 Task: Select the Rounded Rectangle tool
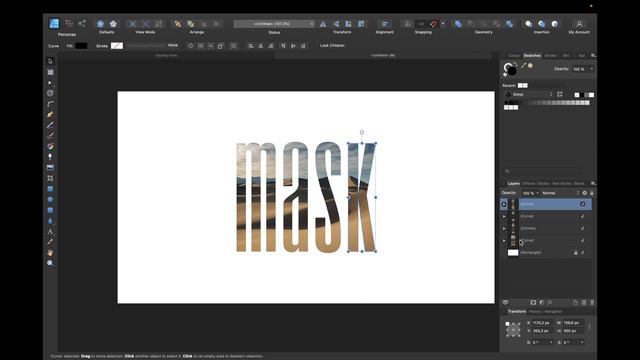coord(50,210)
